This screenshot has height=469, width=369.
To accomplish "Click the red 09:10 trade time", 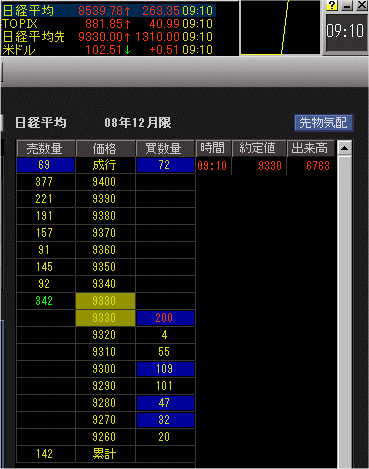I will coord(212,166).
